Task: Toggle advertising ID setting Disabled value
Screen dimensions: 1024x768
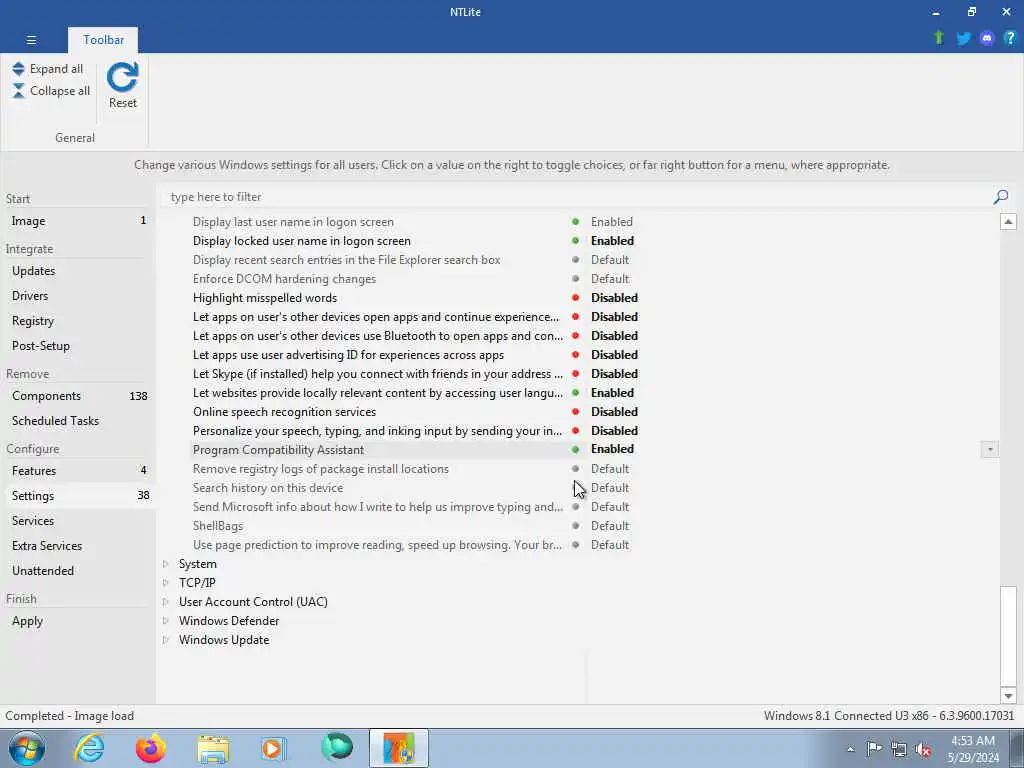Action: pos(614,355)
